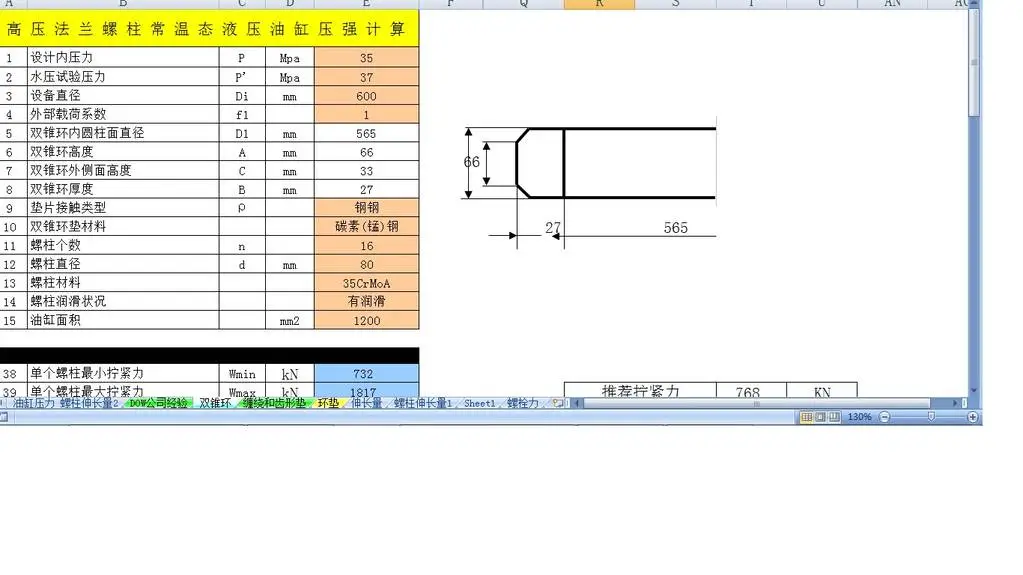Click the insert new worksheet icon
Screen dimensions: 1023x575
tap(558, 403)
